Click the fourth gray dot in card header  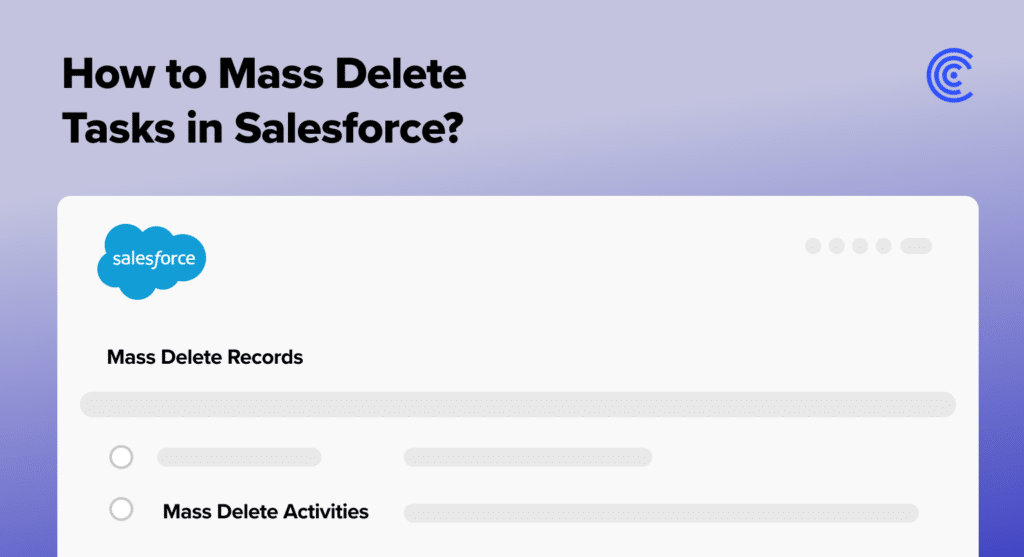click(884, 246)
